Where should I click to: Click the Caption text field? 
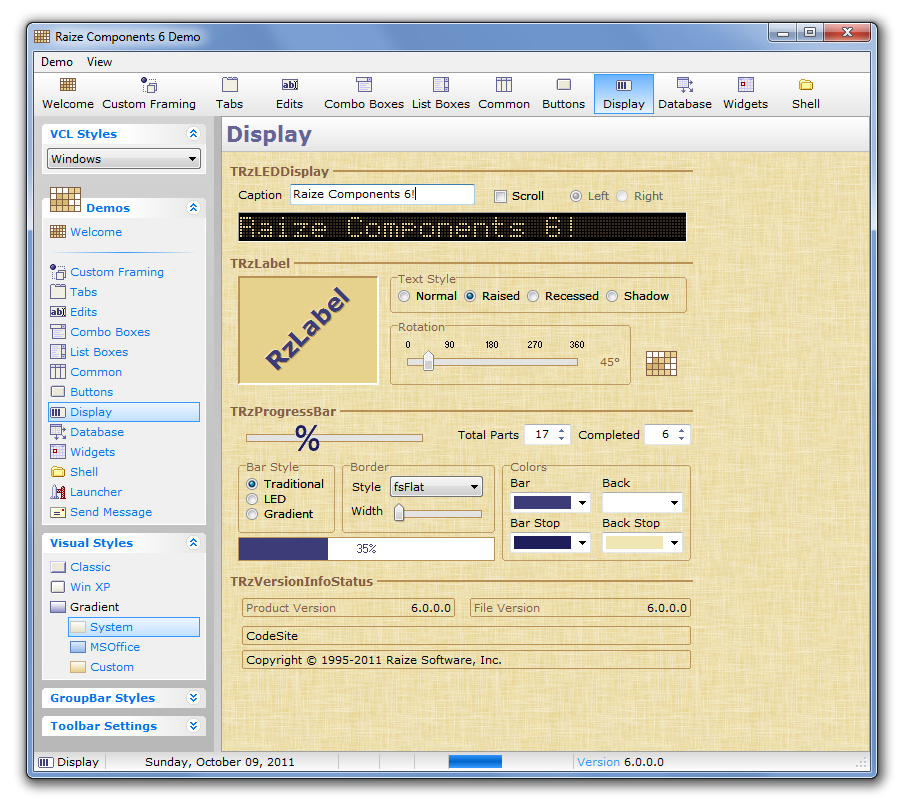[x=382, y=195]
